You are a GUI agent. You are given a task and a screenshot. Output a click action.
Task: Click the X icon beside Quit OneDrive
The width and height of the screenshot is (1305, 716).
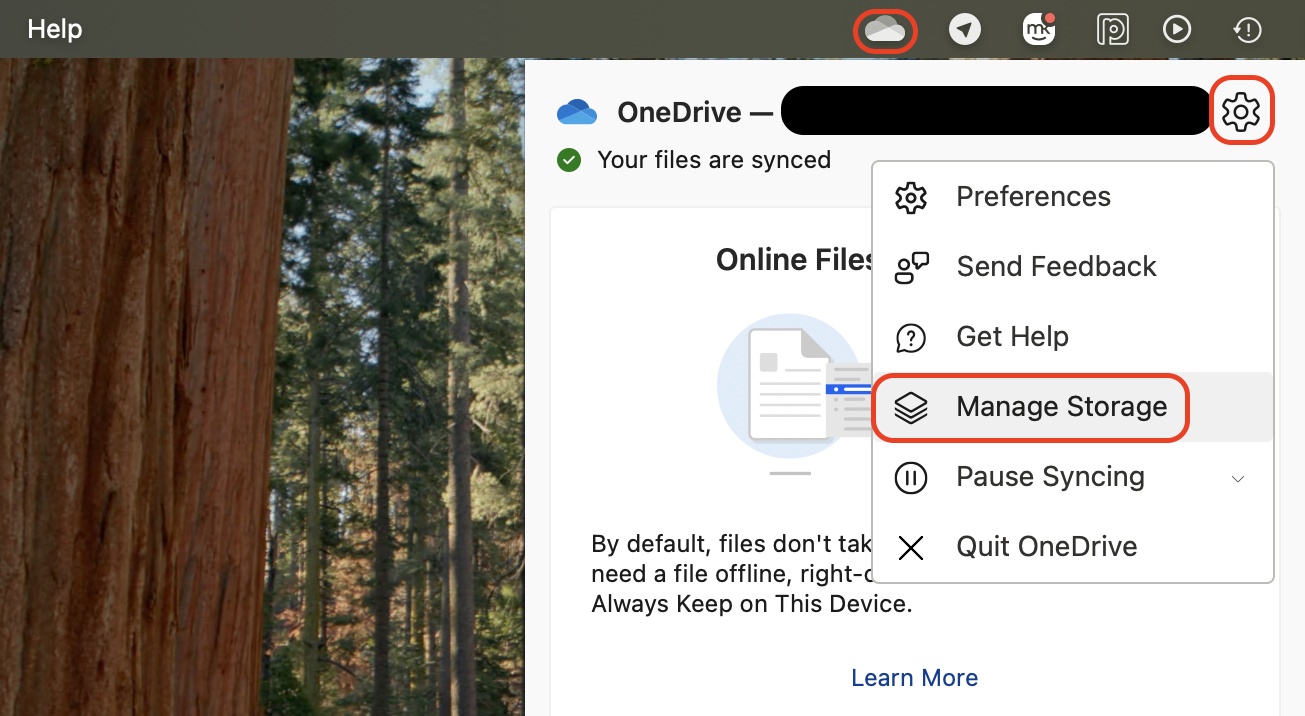tap(911, 547)
